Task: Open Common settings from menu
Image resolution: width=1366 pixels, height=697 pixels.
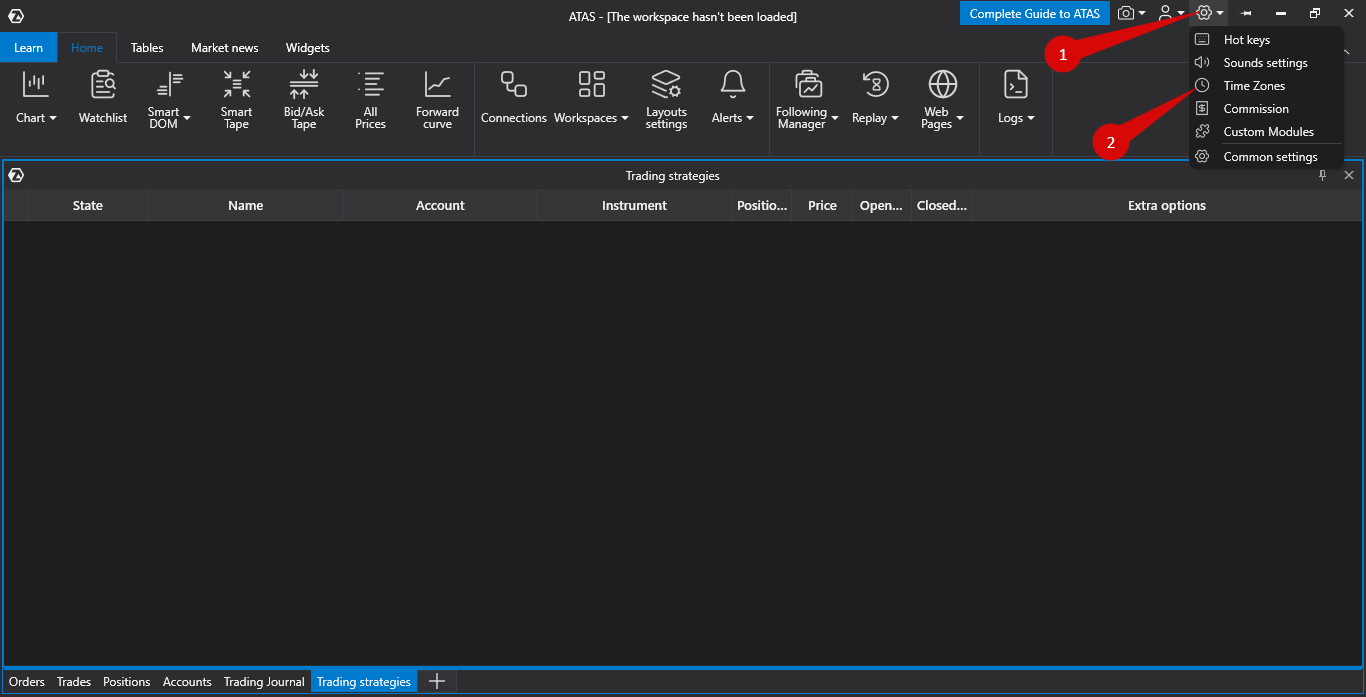Action: click(1266, 157)
